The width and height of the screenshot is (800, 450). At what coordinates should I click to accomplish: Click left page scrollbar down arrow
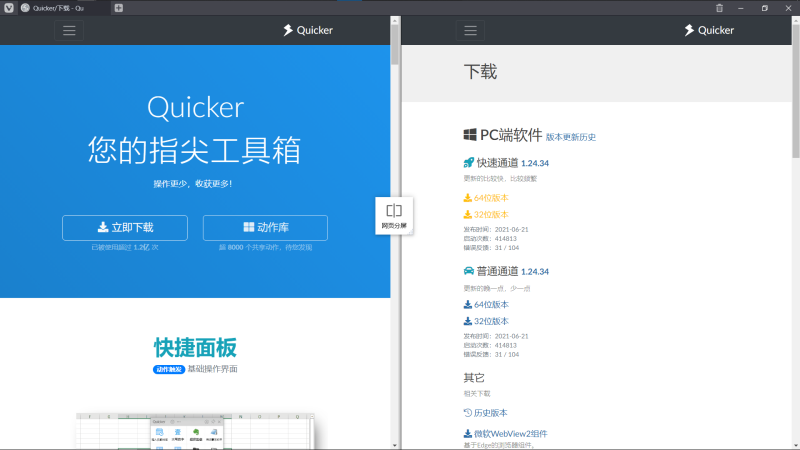pyautogui.click(x=394, y=445)
